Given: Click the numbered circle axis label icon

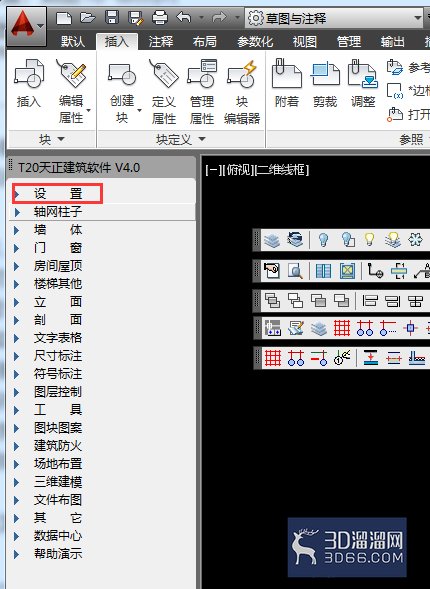Looking at the screenshot, I should tap(342, 358).
